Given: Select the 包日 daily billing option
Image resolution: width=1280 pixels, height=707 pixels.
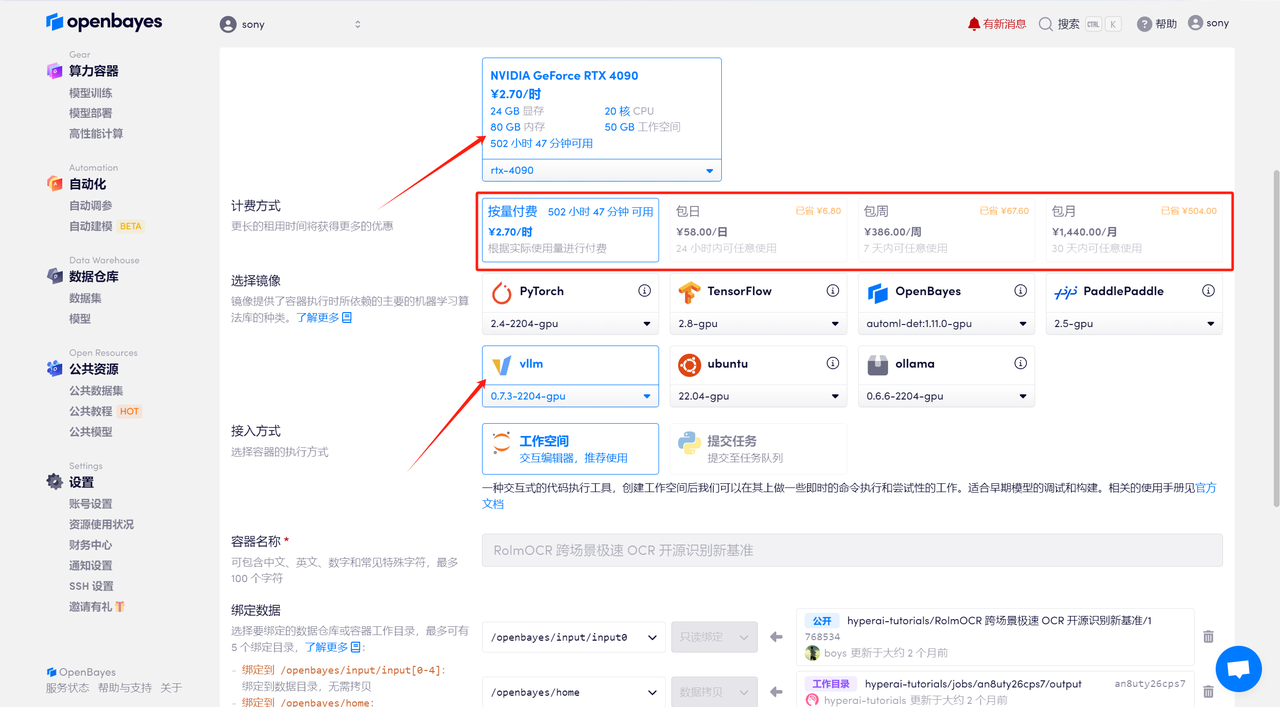Looking at the screenshot, I should pyautogui.click(x=758, y=231).
